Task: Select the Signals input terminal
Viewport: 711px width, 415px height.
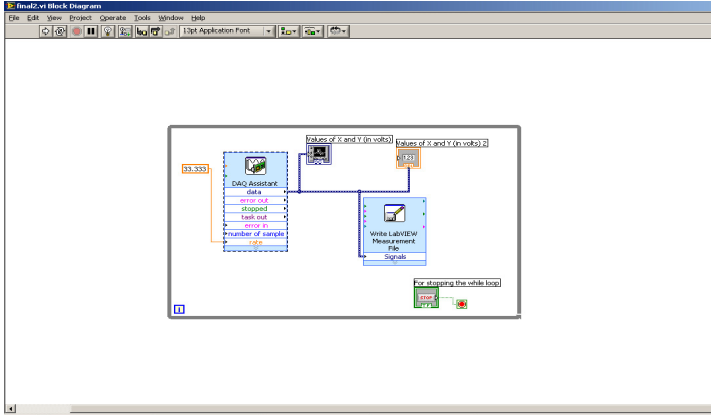Action: [394, 257]
